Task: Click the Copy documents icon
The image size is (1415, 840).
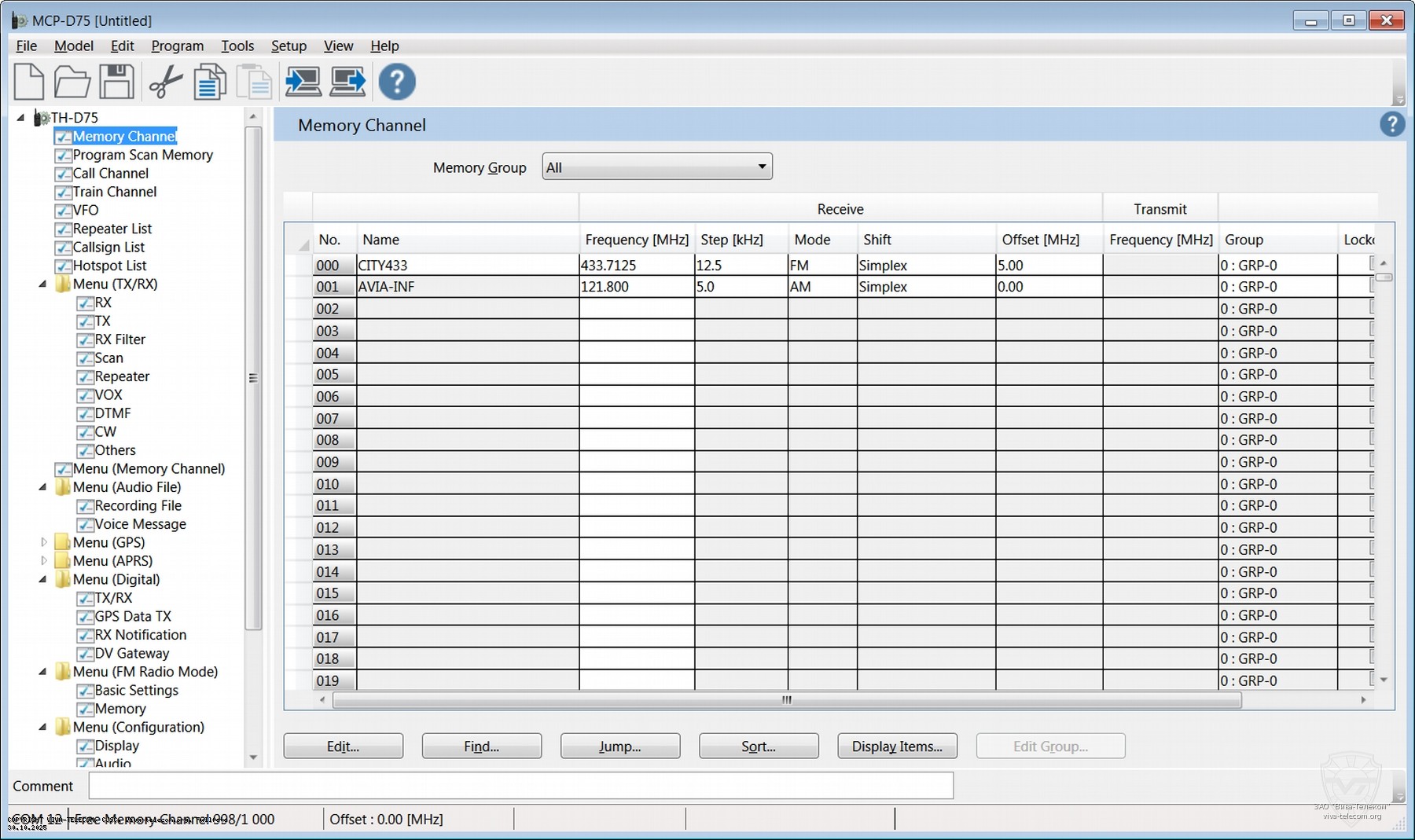Action: (210, 82)
